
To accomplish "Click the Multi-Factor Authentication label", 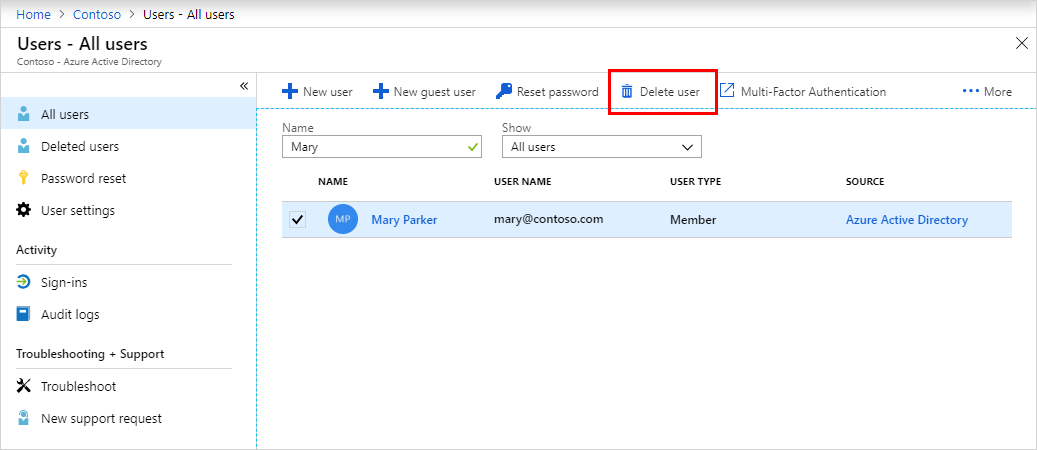I will coord(813,92).
